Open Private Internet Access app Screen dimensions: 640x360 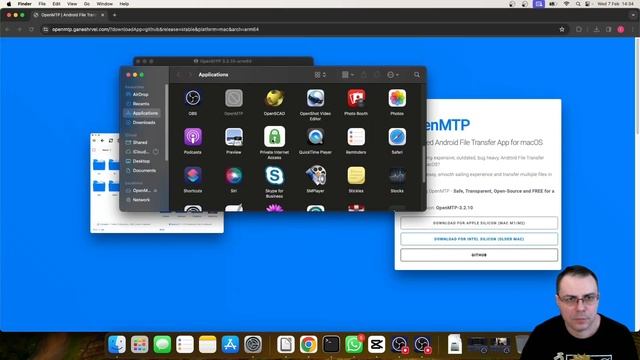274,137
